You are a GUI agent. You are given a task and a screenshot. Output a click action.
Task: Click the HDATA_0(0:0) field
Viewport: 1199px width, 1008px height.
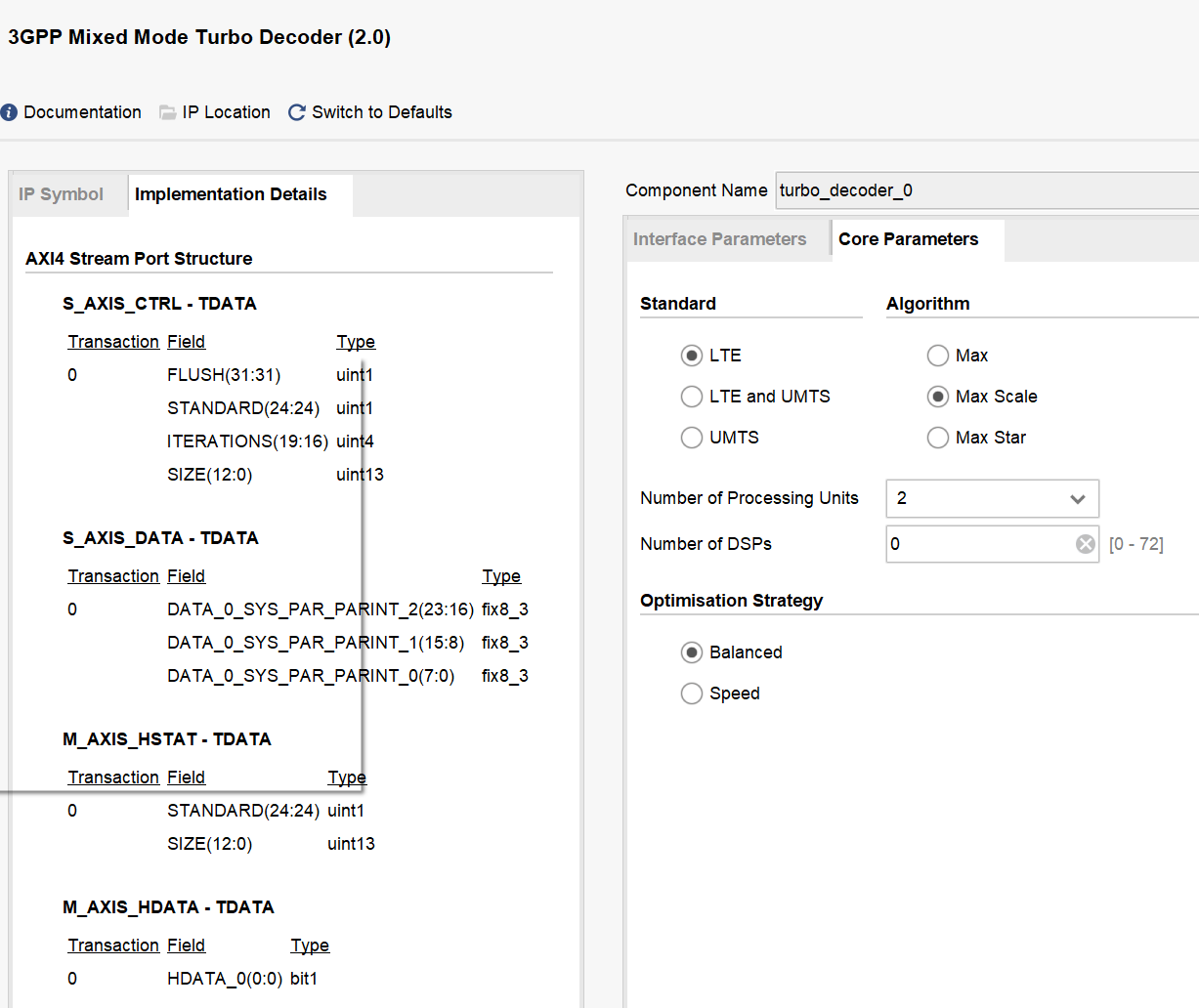[225, 979]
